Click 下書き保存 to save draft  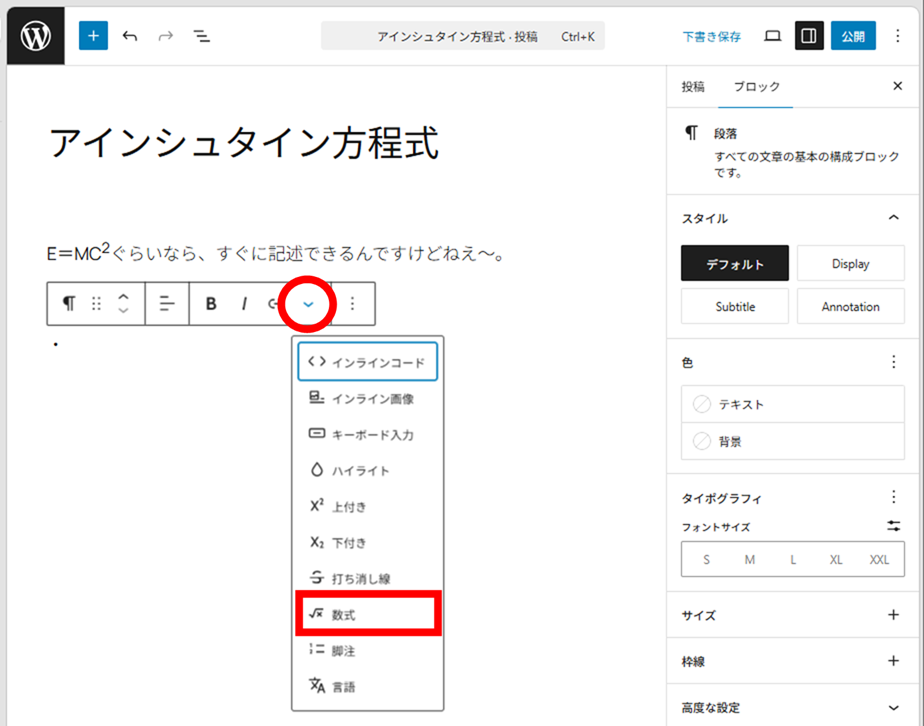[712, 36]
